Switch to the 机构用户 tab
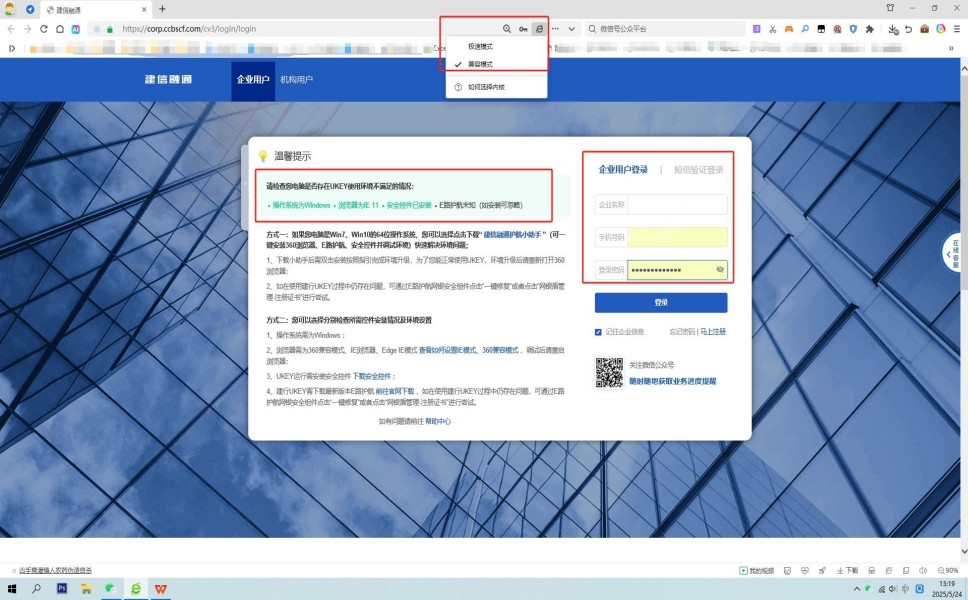Viewport: 968px width, 600px height. click(x=296, y=80)
